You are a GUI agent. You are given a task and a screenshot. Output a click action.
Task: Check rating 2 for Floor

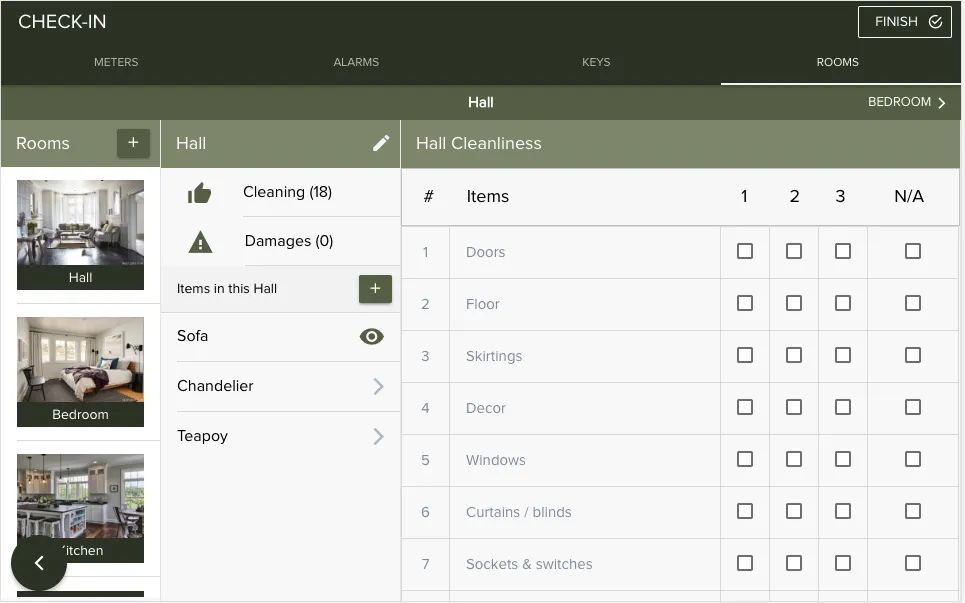pos(794,303)
